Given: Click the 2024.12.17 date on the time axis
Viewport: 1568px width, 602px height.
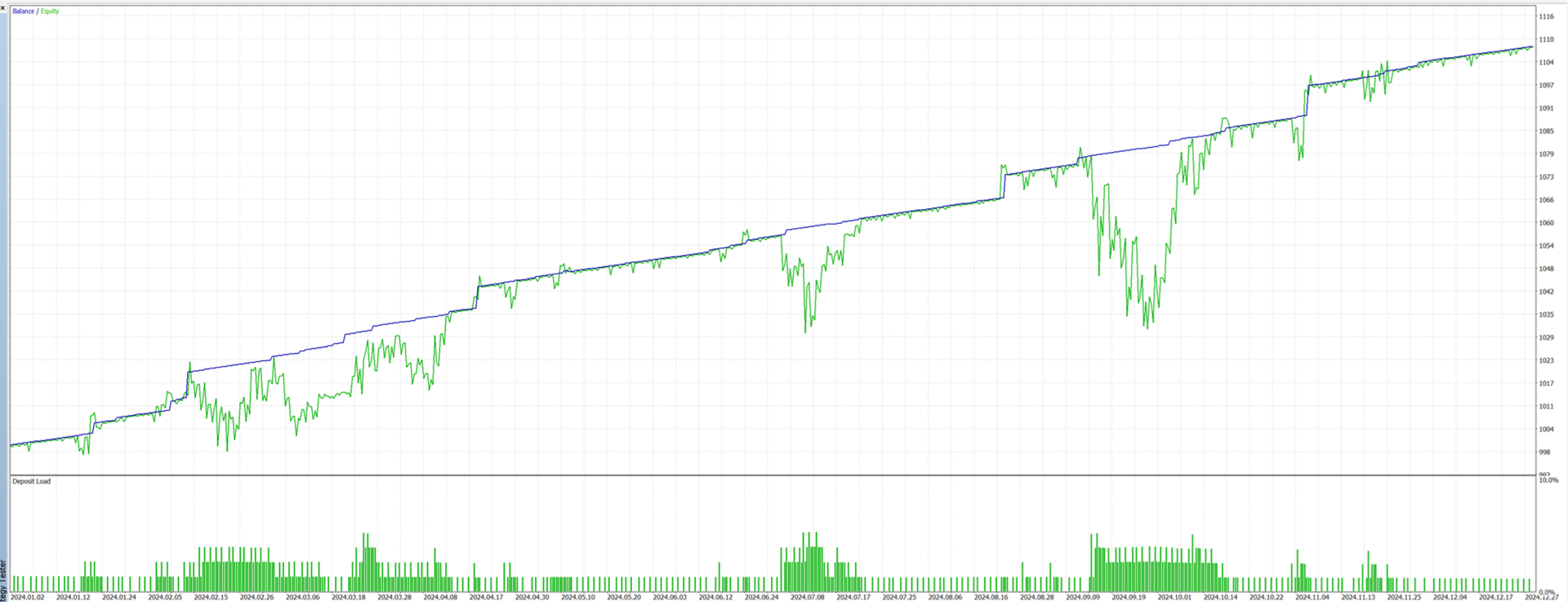Looking at the screenshot, I should click(1496, 597).
